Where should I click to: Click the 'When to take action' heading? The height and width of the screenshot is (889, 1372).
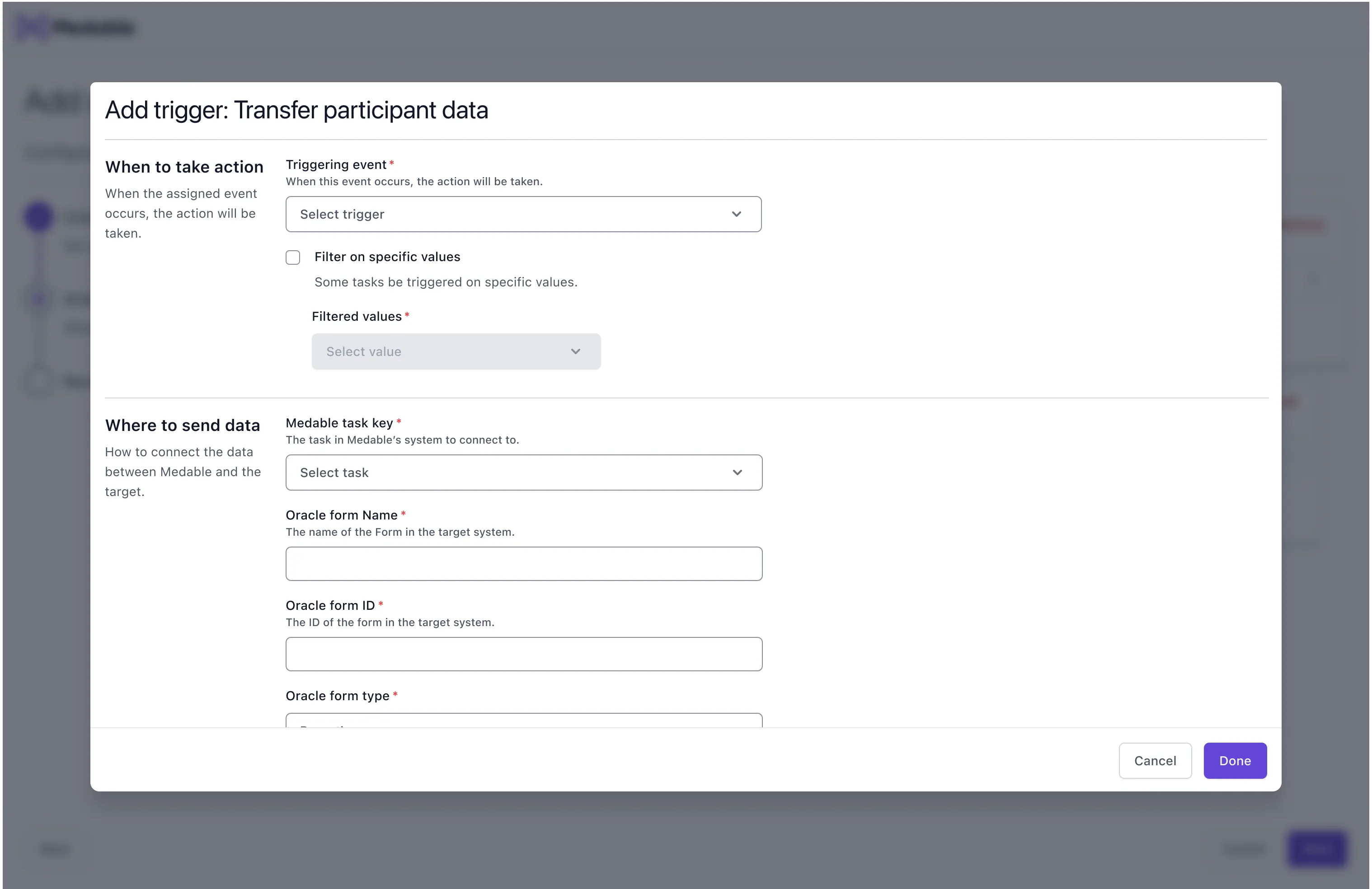click(x=184, y=167)
